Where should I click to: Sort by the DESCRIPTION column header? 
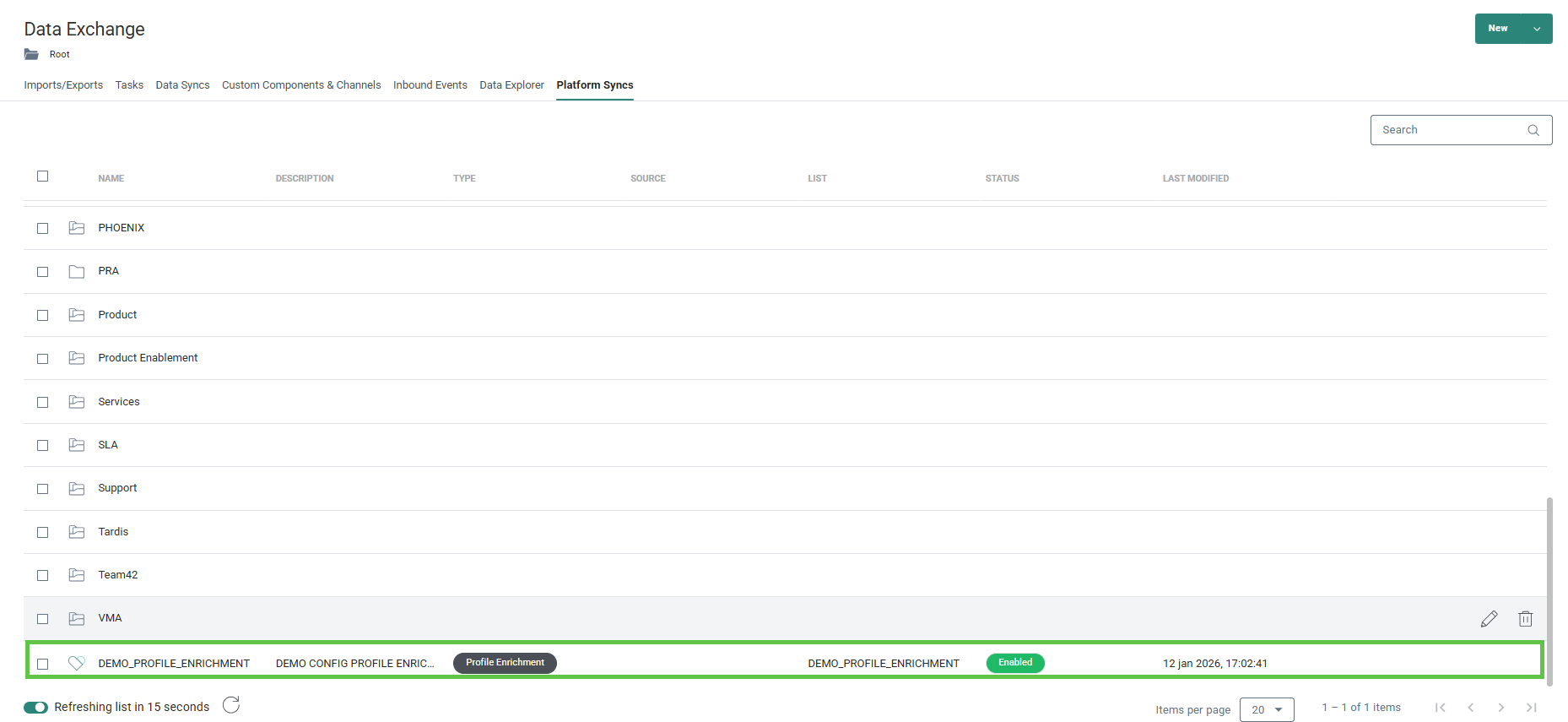pos(305,179)
